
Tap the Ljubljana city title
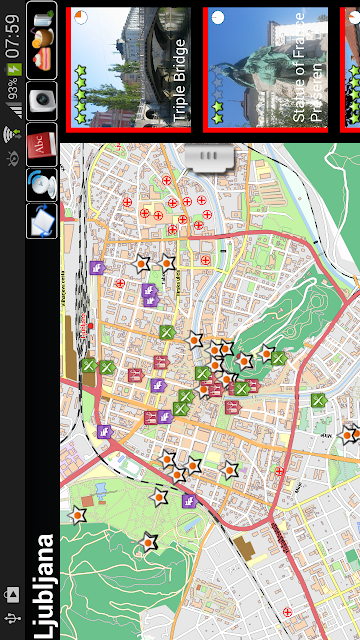pyautogui.click(x=44, y=587)
